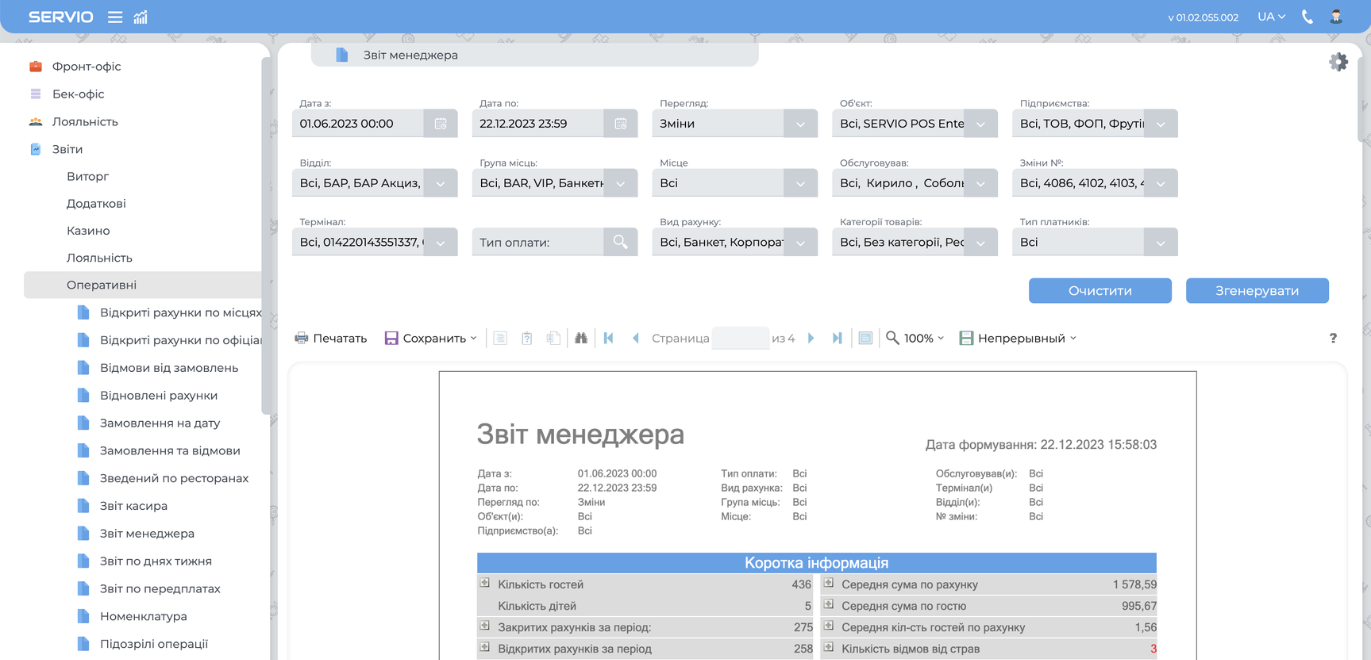
Task: Go to last page of report
Action: [x=837, y=338]
